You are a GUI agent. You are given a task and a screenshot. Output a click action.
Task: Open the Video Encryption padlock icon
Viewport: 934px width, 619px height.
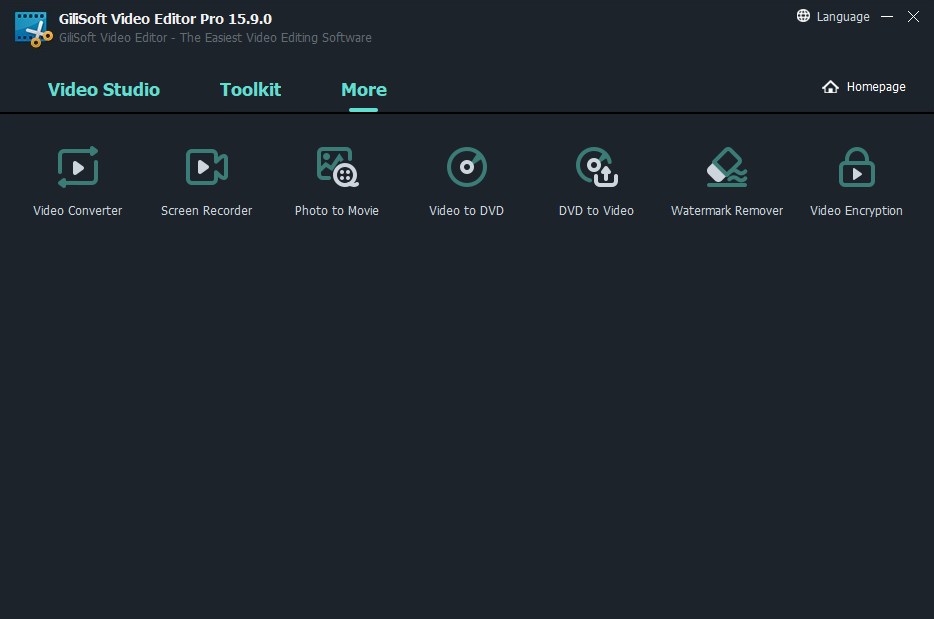857,167
